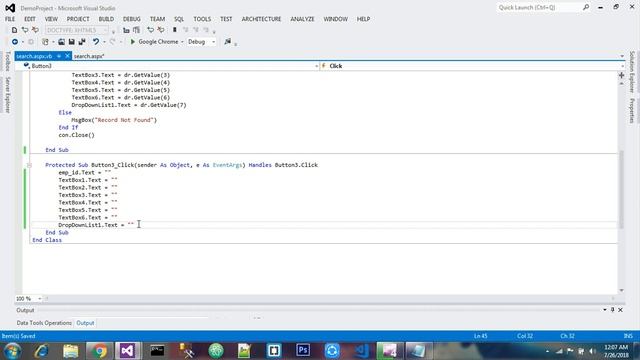This screenshot has height=360, width=640.
Task: Open the TOOLS menu
Action: pyautogui.click(x=202, y=19)
